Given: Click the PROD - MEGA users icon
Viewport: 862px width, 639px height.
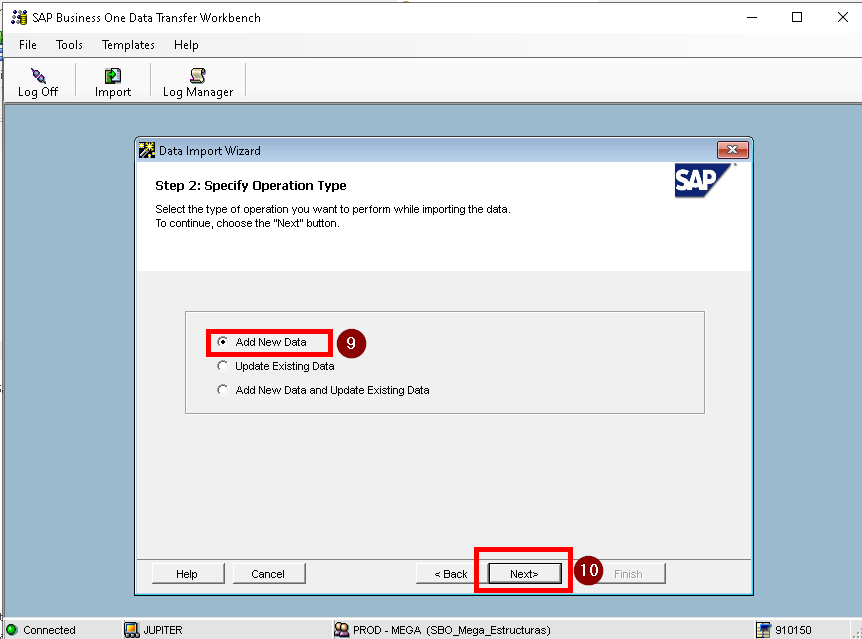Looking at the screenshot, I should (341, 630).
